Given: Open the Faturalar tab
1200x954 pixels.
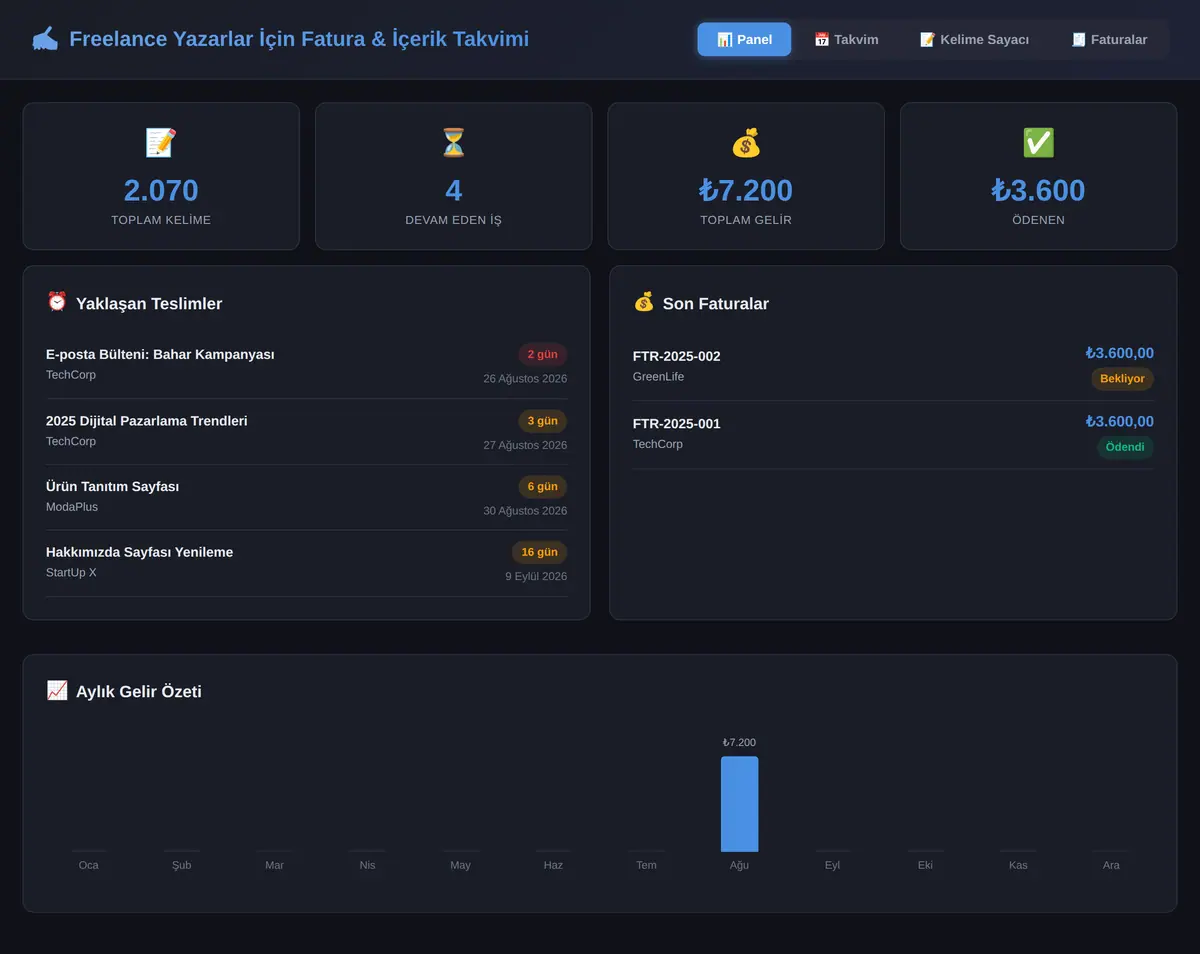Looking at the screenshot, I should click(1109, 39).
